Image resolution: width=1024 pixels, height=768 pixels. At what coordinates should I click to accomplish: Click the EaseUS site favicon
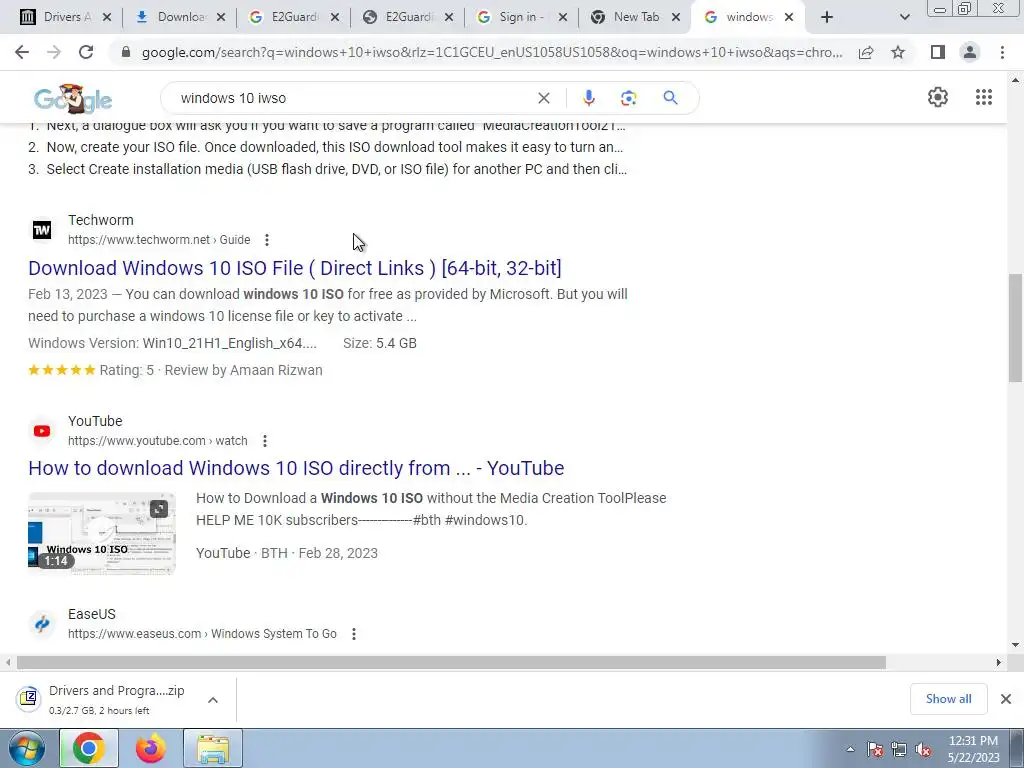42,624
